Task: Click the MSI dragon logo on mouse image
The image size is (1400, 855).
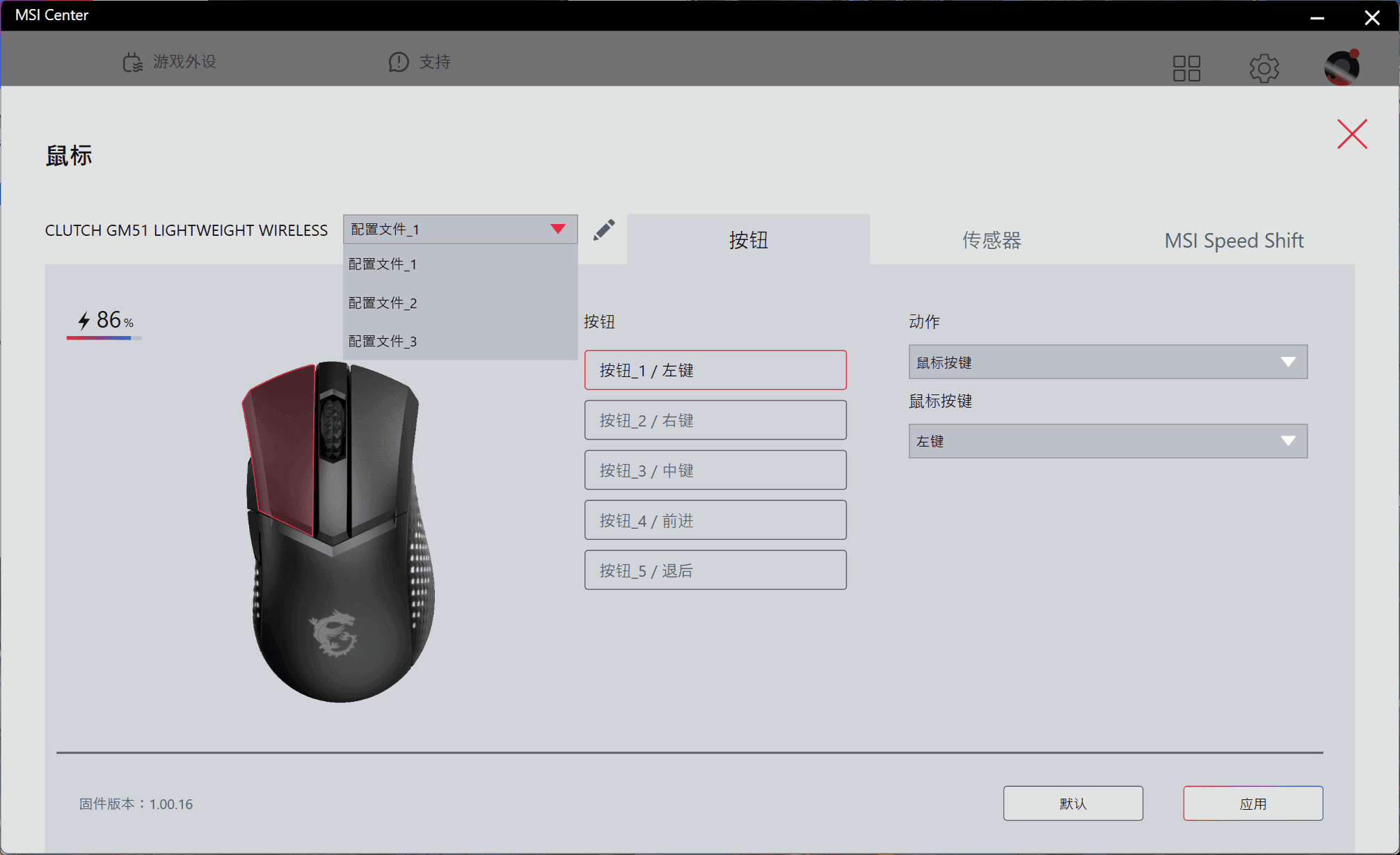Action: point(335,633)
